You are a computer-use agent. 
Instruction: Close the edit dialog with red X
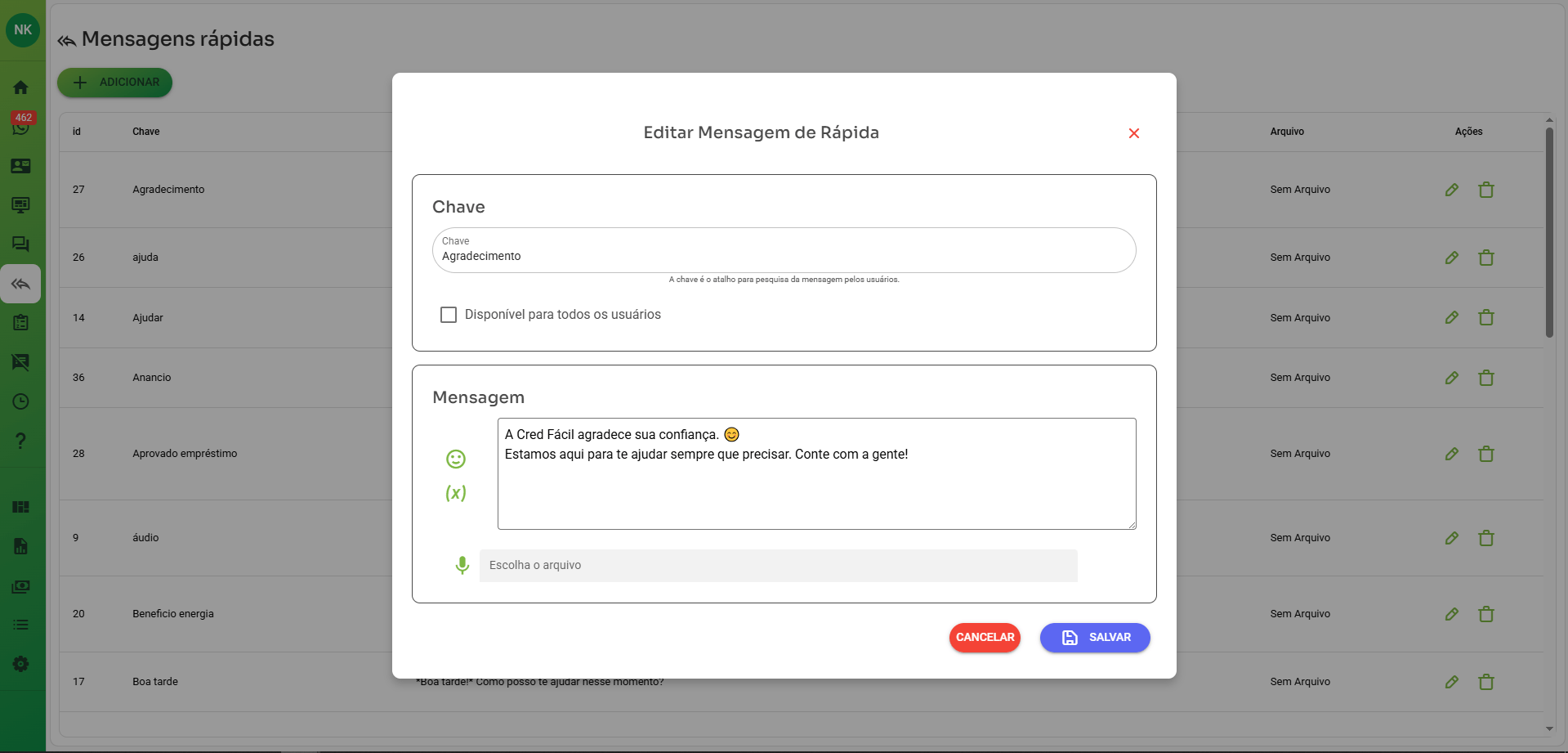tap(1133, 133)
